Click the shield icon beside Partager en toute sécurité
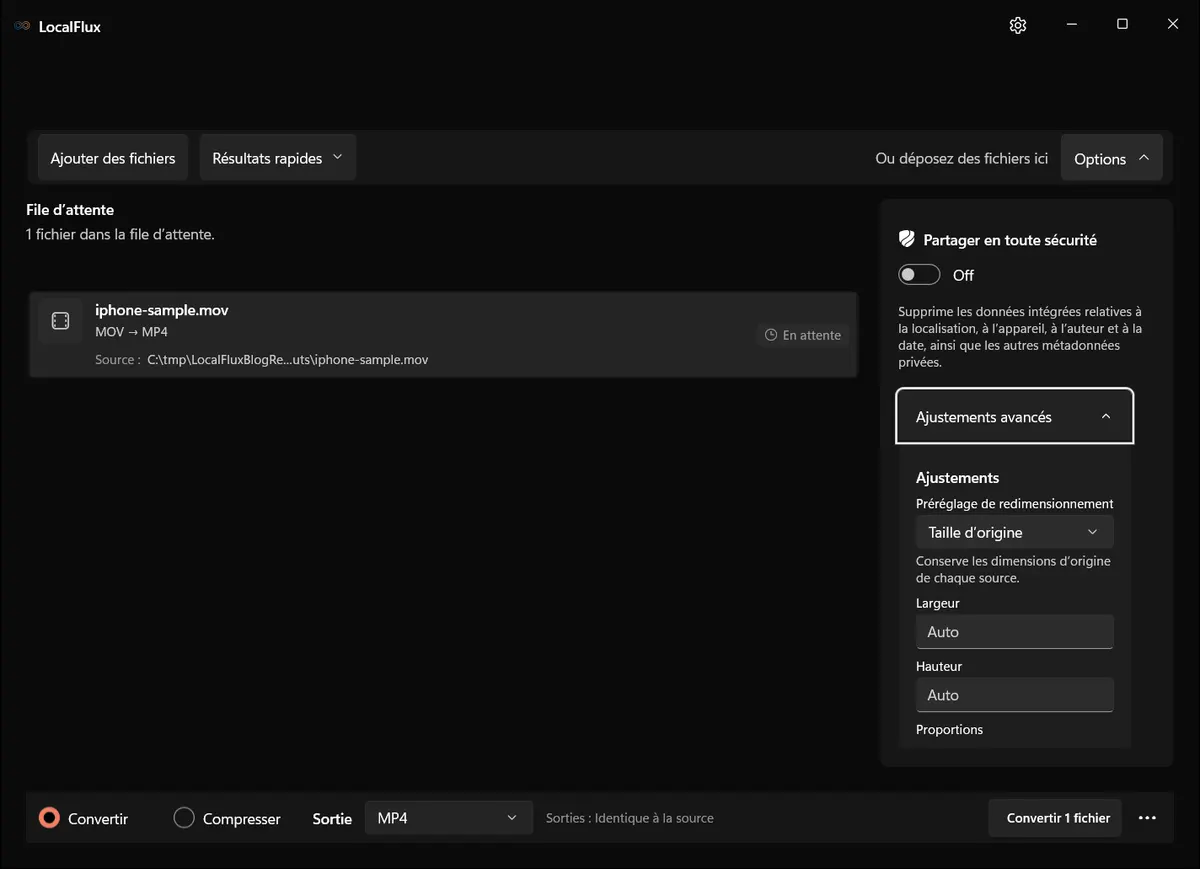The width and height of the screenshot is (1200, 869). pos(907,239)
